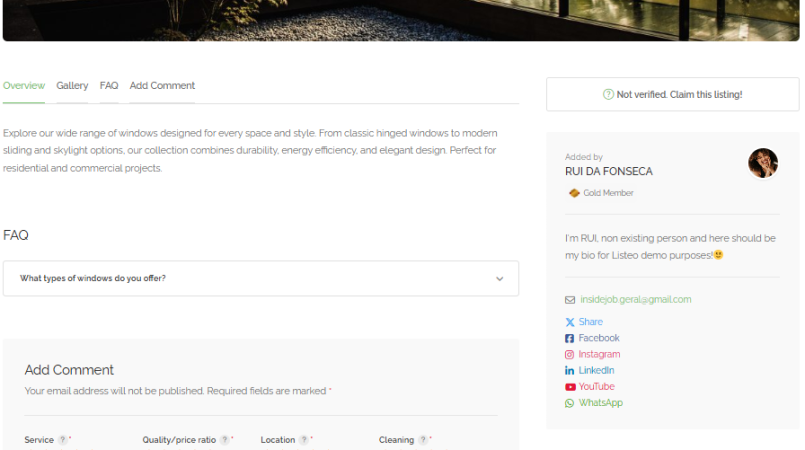The height and width of the screenshot is (450, 805).
Task: Open the insidejob.geral@gmail.com email link
Action: click(x=635, y=299)
